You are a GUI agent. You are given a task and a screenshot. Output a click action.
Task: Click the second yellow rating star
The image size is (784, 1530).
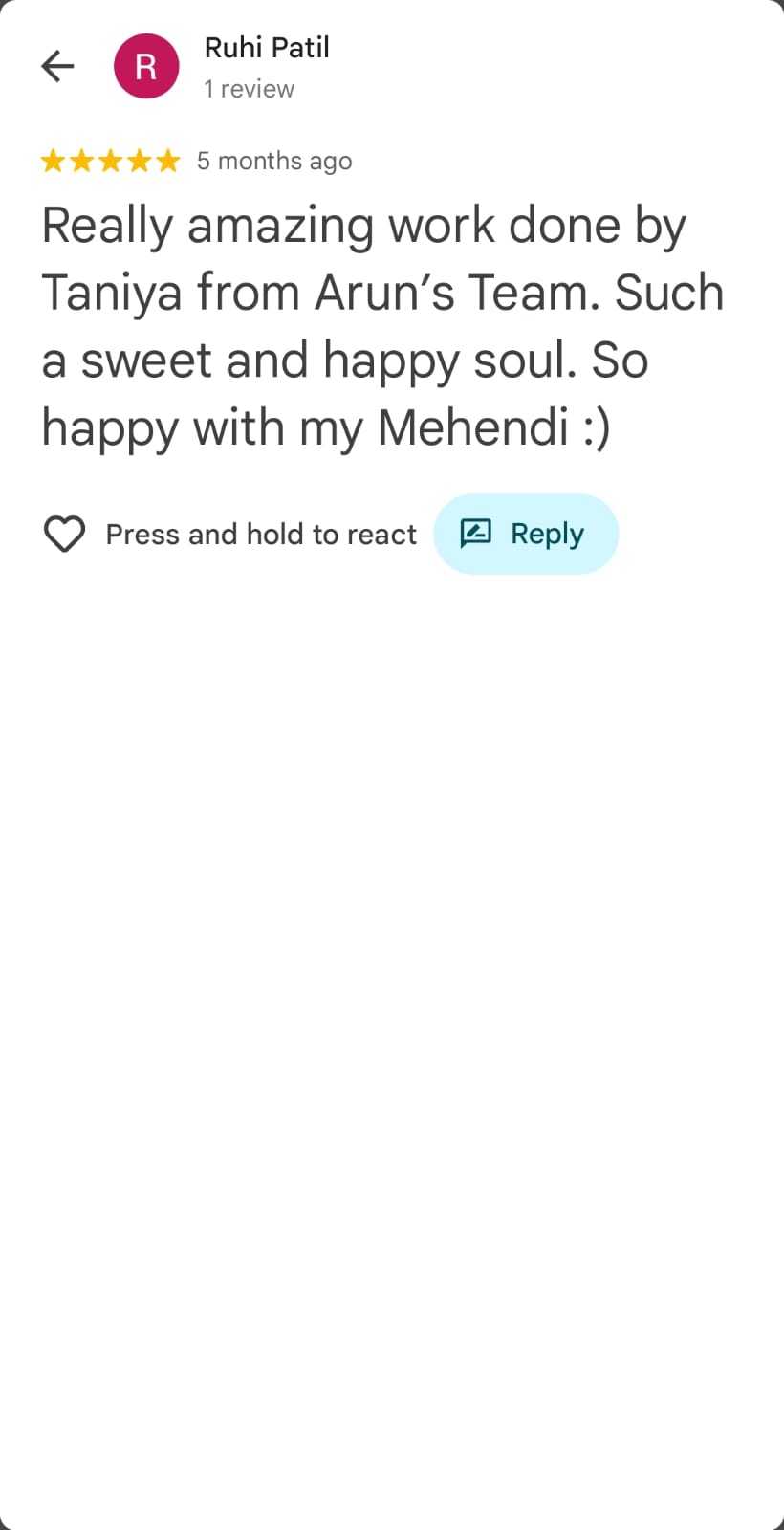tap(81, 161)
